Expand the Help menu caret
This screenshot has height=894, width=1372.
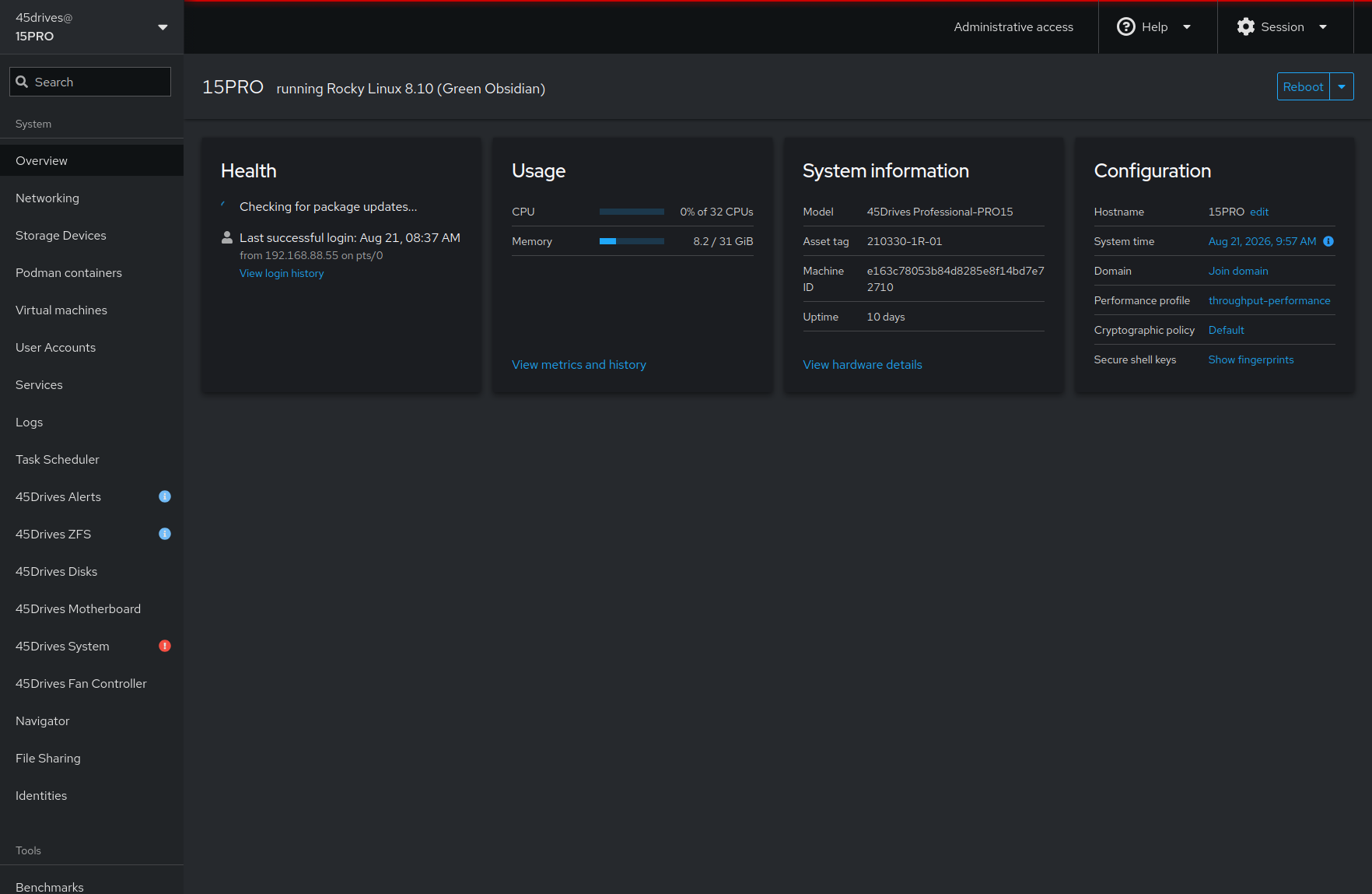click(x=1187, y=27)
